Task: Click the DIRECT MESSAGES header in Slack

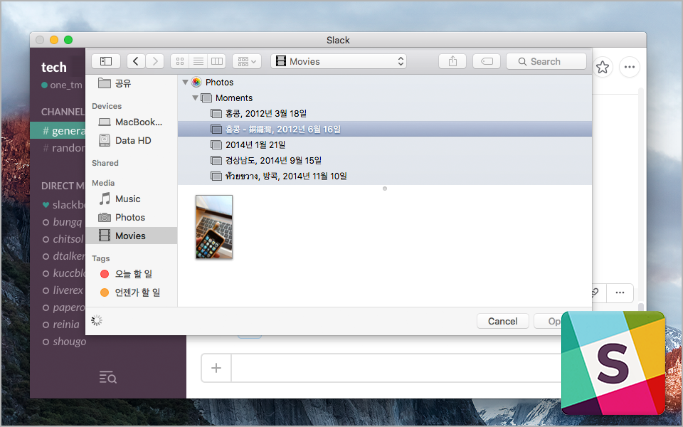Action: [x=63, y=186]
